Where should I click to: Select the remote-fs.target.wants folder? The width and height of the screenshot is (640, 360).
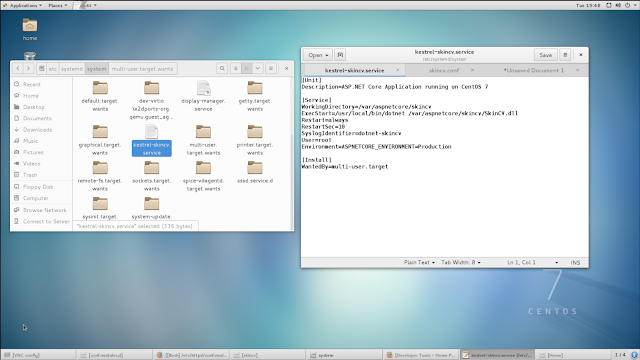point(100,176)
